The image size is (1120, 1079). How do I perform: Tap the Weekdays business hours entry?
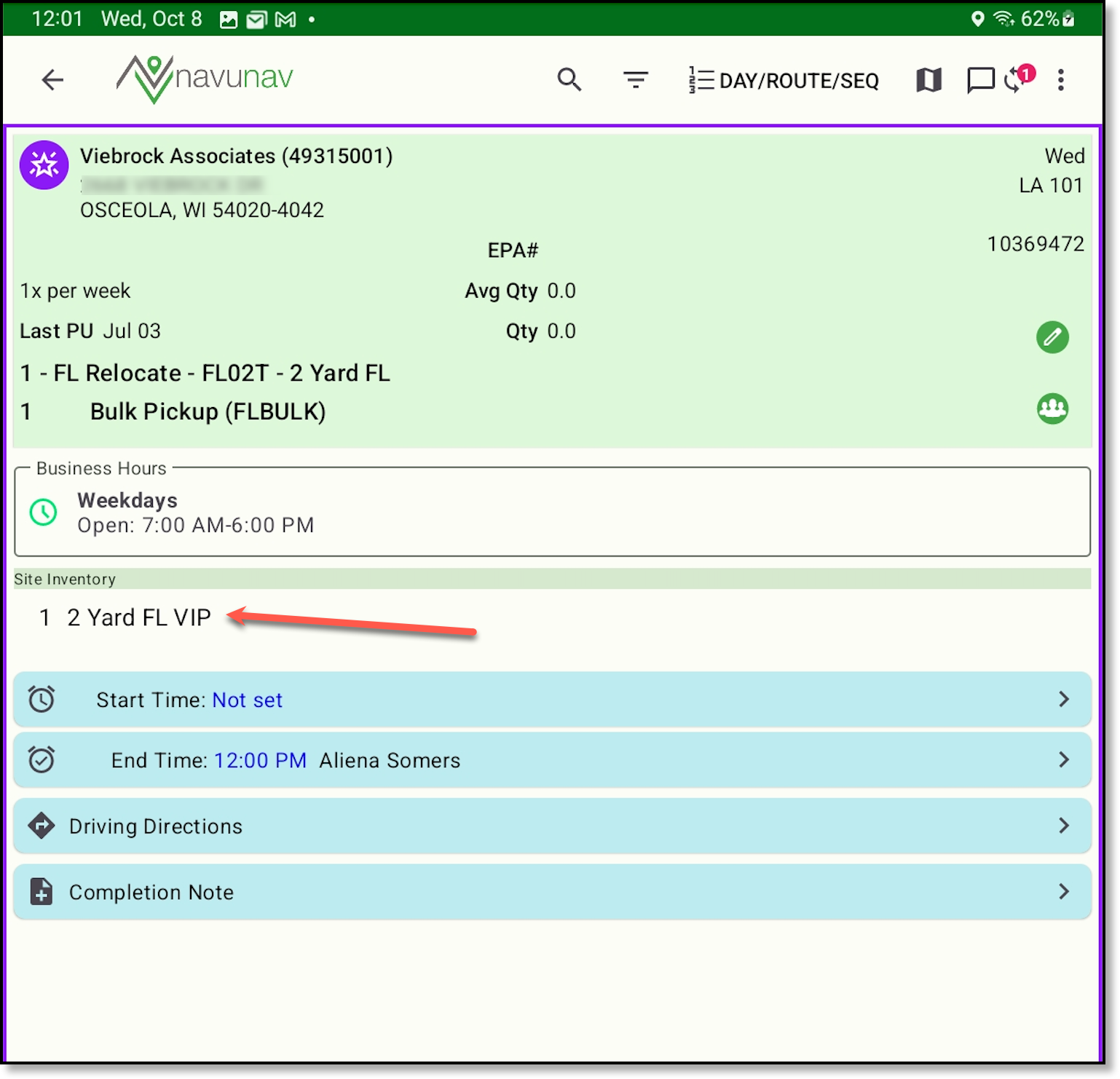196,512
